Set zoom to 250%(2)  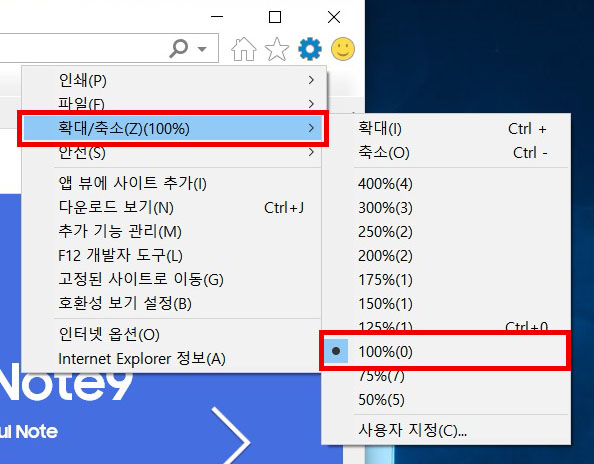[x=446, y=231]
